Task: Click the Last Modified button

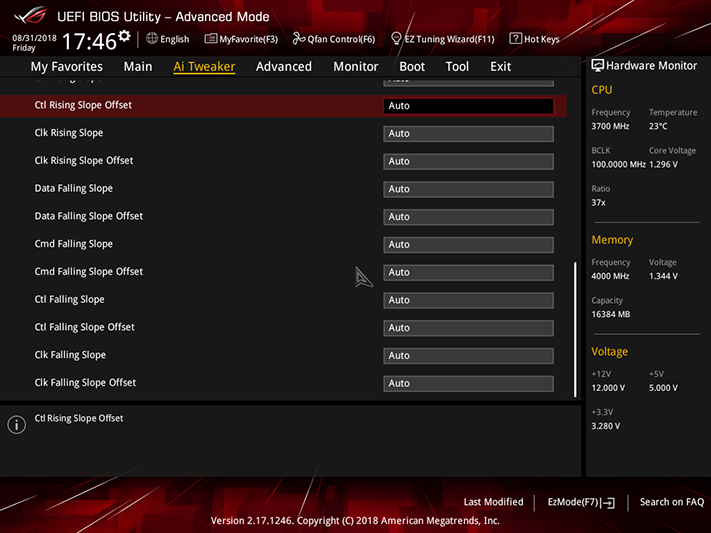Action: [493, 502]
